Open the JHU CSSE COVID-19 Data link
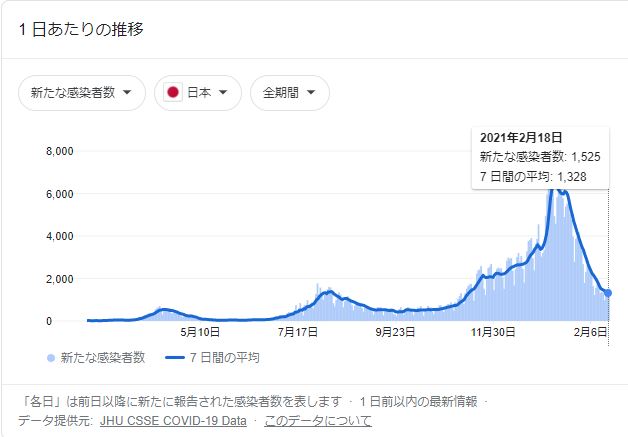 (173, 421)
